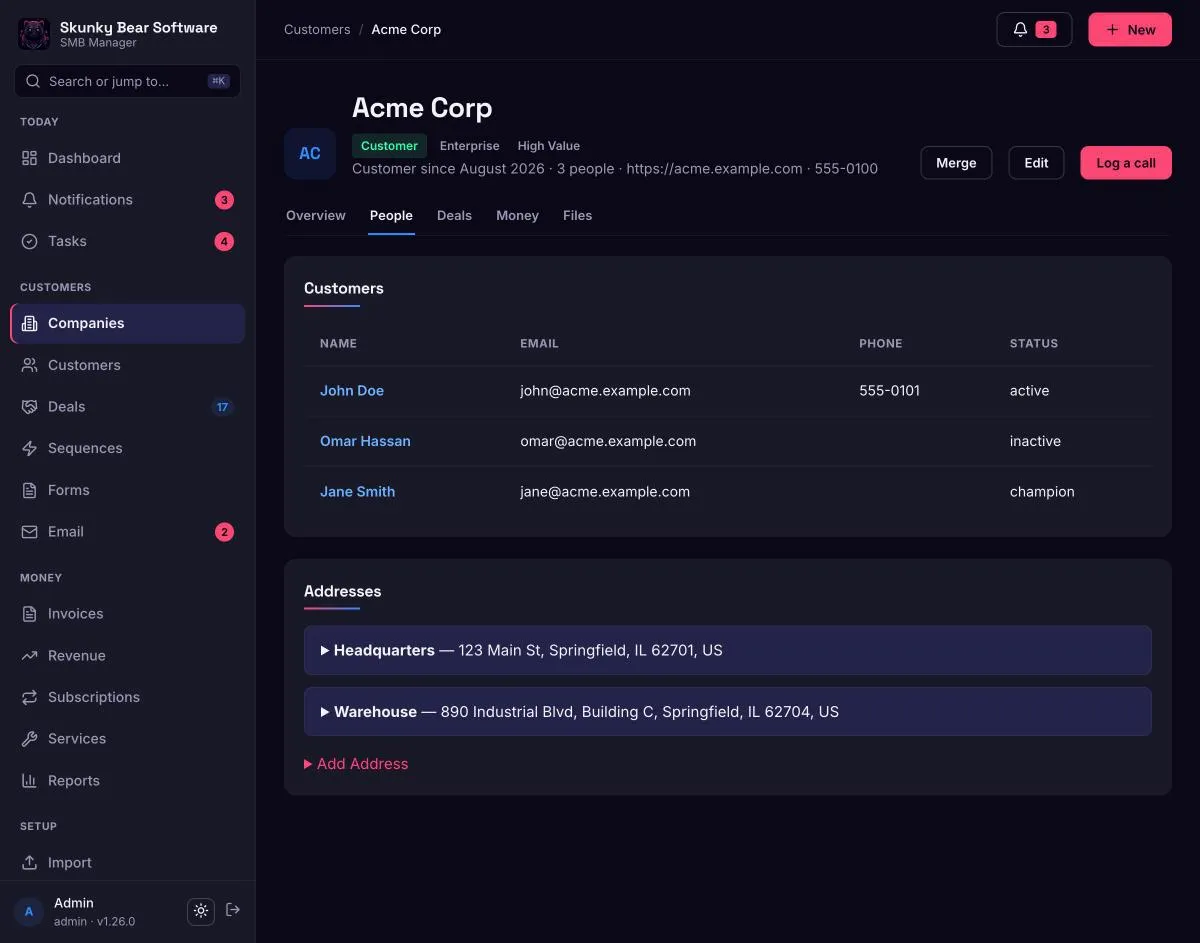Open John Doe's contact link
Screen dimensions: 1200x943
click(352, 391)
